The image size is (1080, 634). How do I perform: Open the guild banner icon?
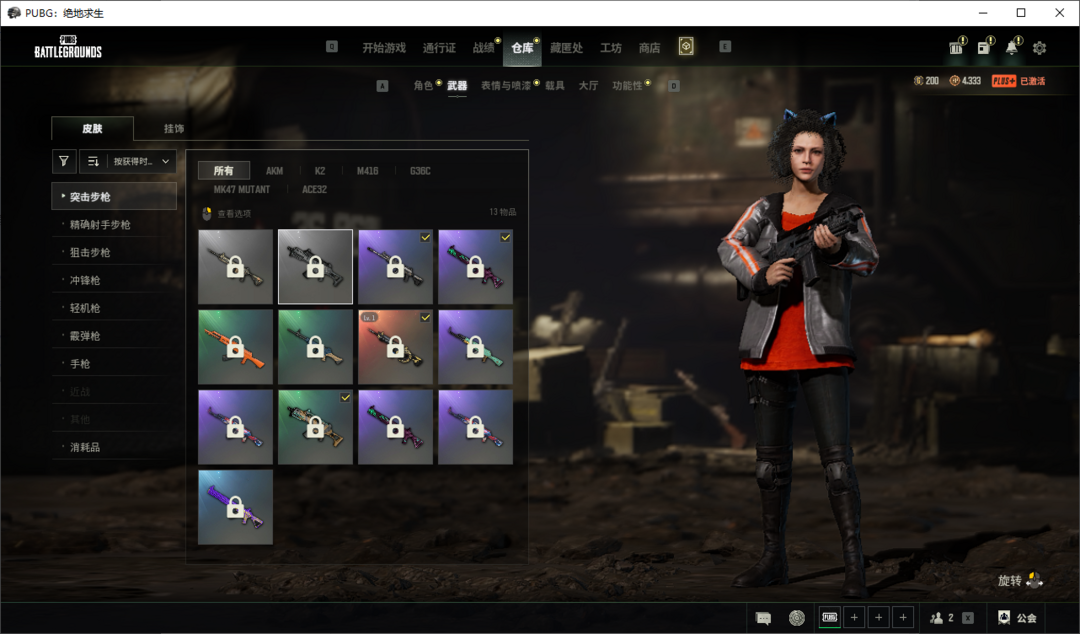pos(1004,617)
